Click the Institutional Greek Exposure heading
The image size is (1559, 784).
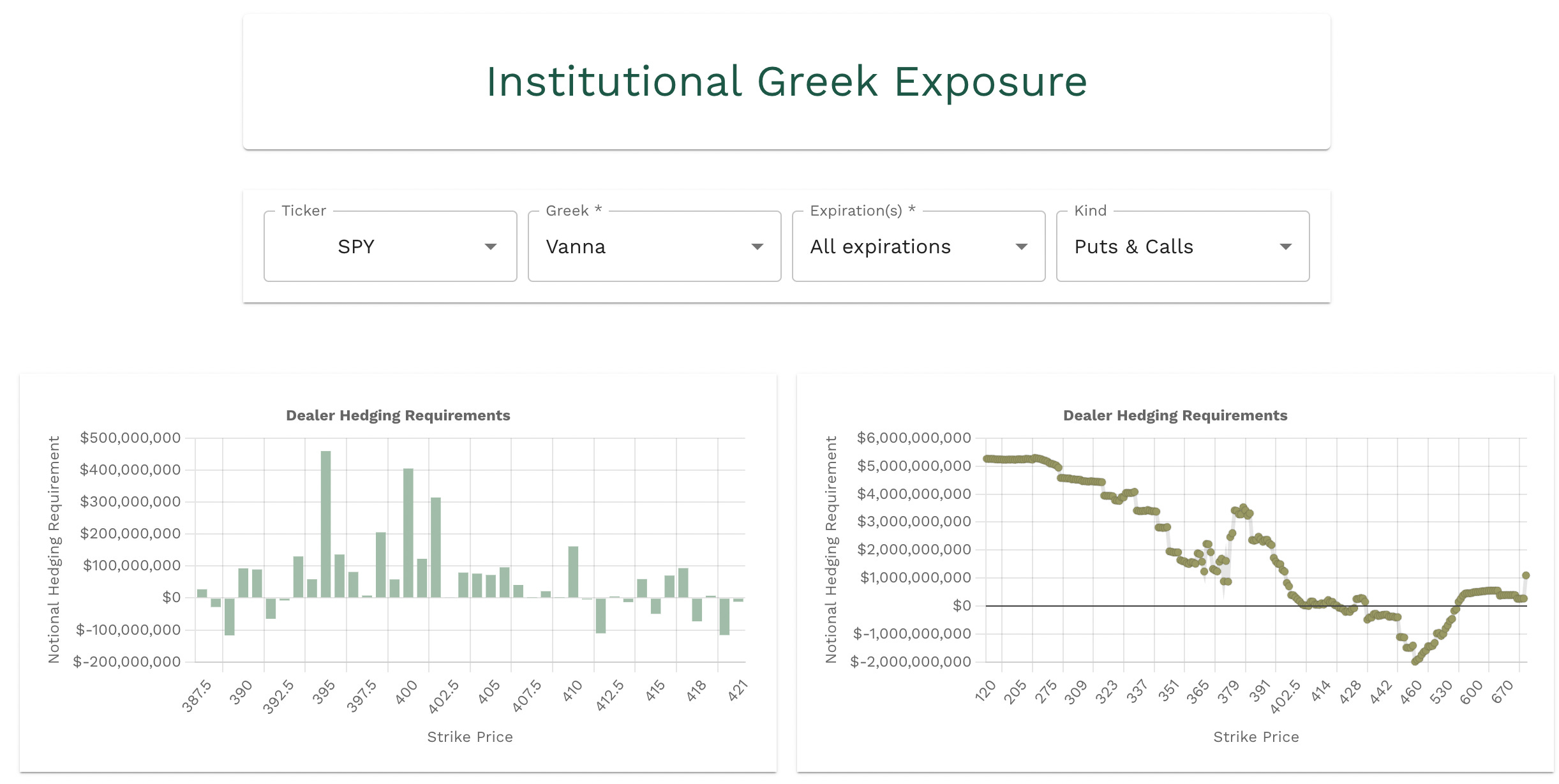(x=786, y=82)
